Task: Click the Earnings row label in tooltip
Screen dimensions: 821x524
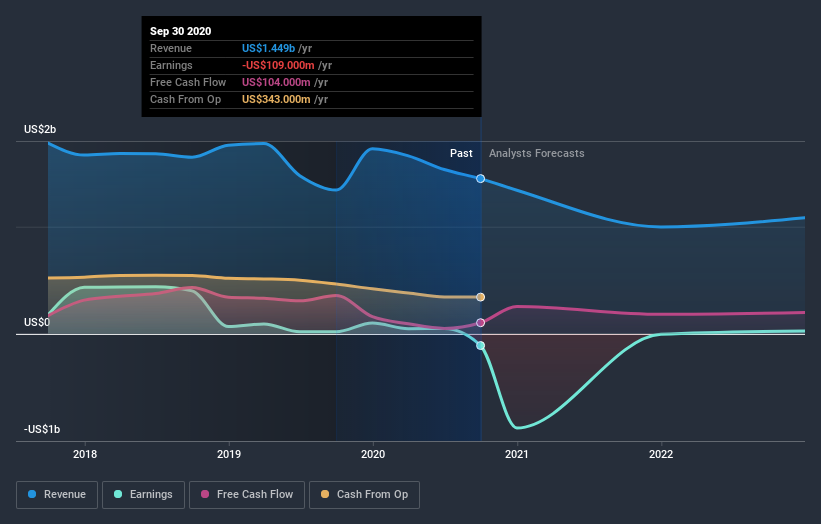Action: point(171,65)
